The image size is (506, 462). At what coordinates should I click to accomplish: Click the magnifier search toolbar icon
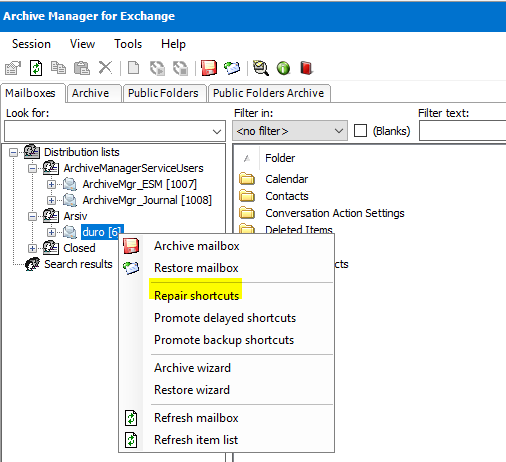coord(261,68)
